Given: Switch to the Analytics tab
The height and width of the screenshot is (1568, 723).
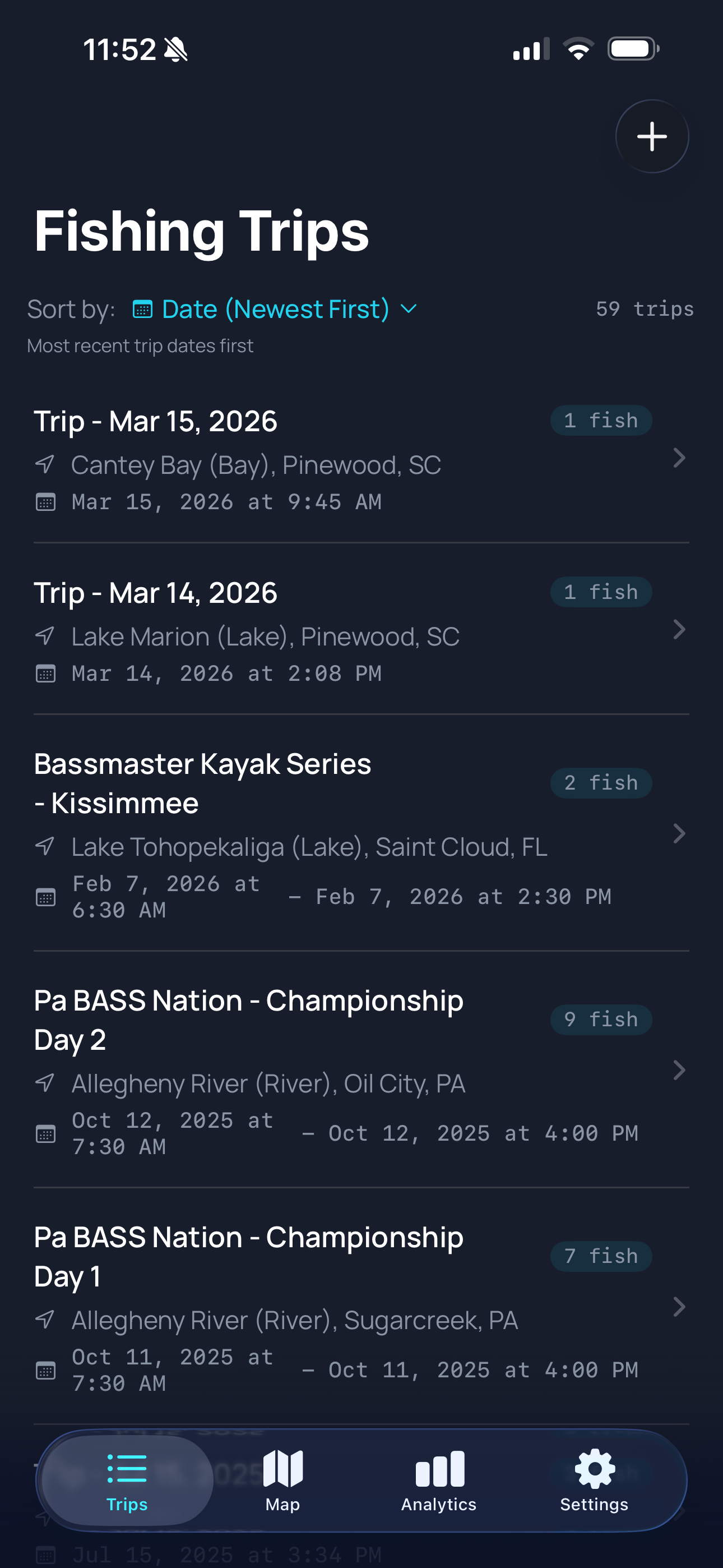Looking at the screenshot, I should (x=439, y=1480).
